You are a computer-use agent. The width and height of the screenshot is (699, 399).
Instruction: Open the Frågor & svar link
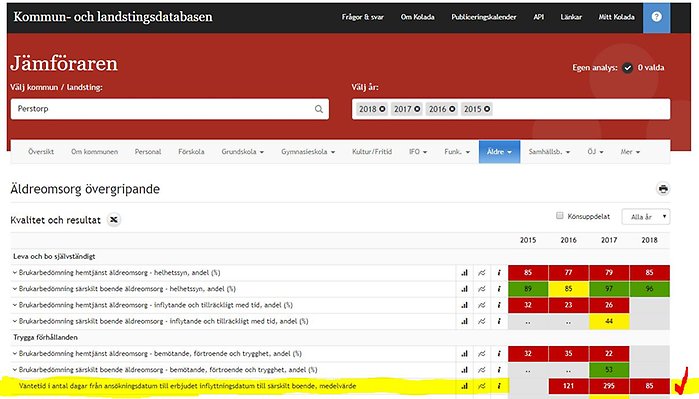tap(362, 17)
